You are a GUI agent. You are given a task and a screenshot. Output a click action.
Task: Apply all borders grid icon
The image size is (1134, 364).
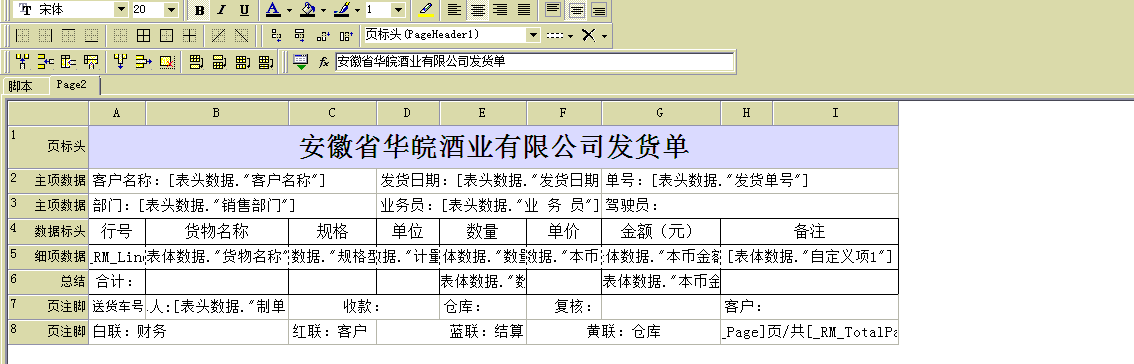tap(143, 35)
